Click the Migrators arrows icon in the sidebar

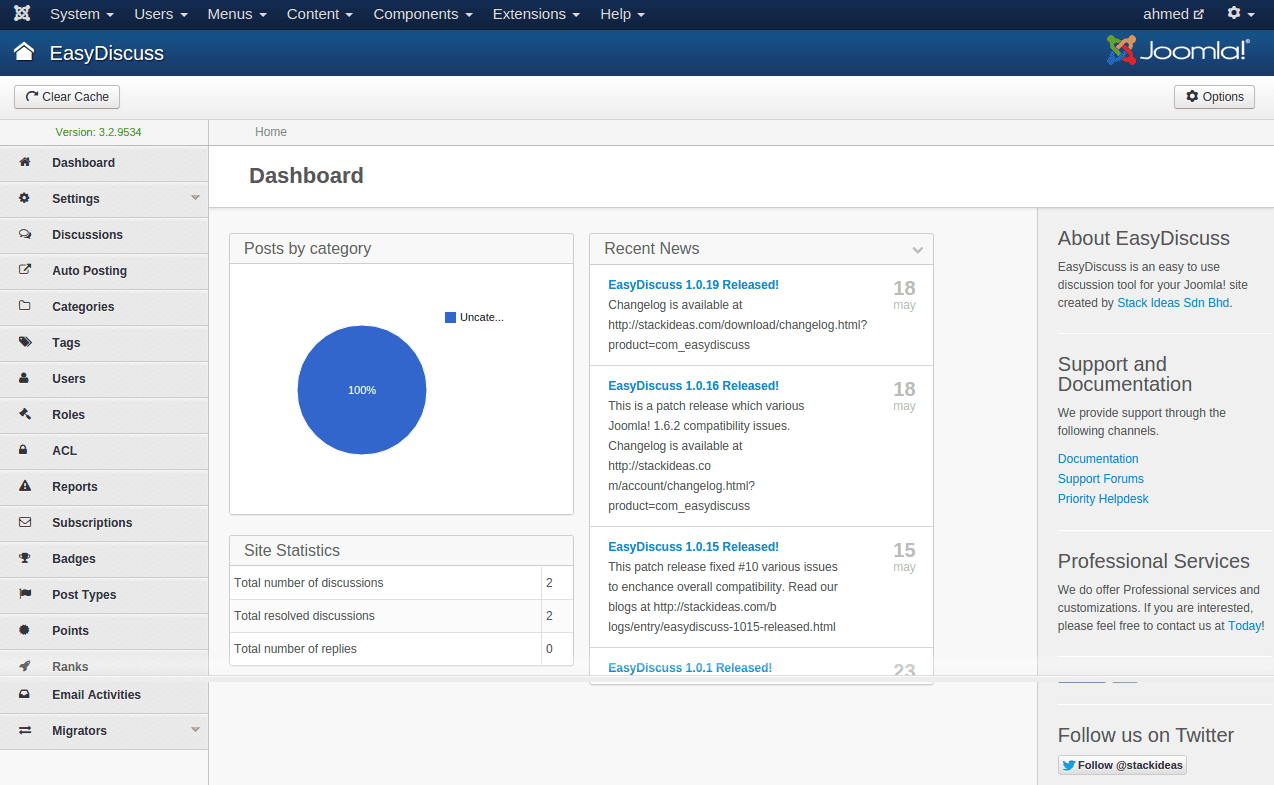(x=25, y=730)
